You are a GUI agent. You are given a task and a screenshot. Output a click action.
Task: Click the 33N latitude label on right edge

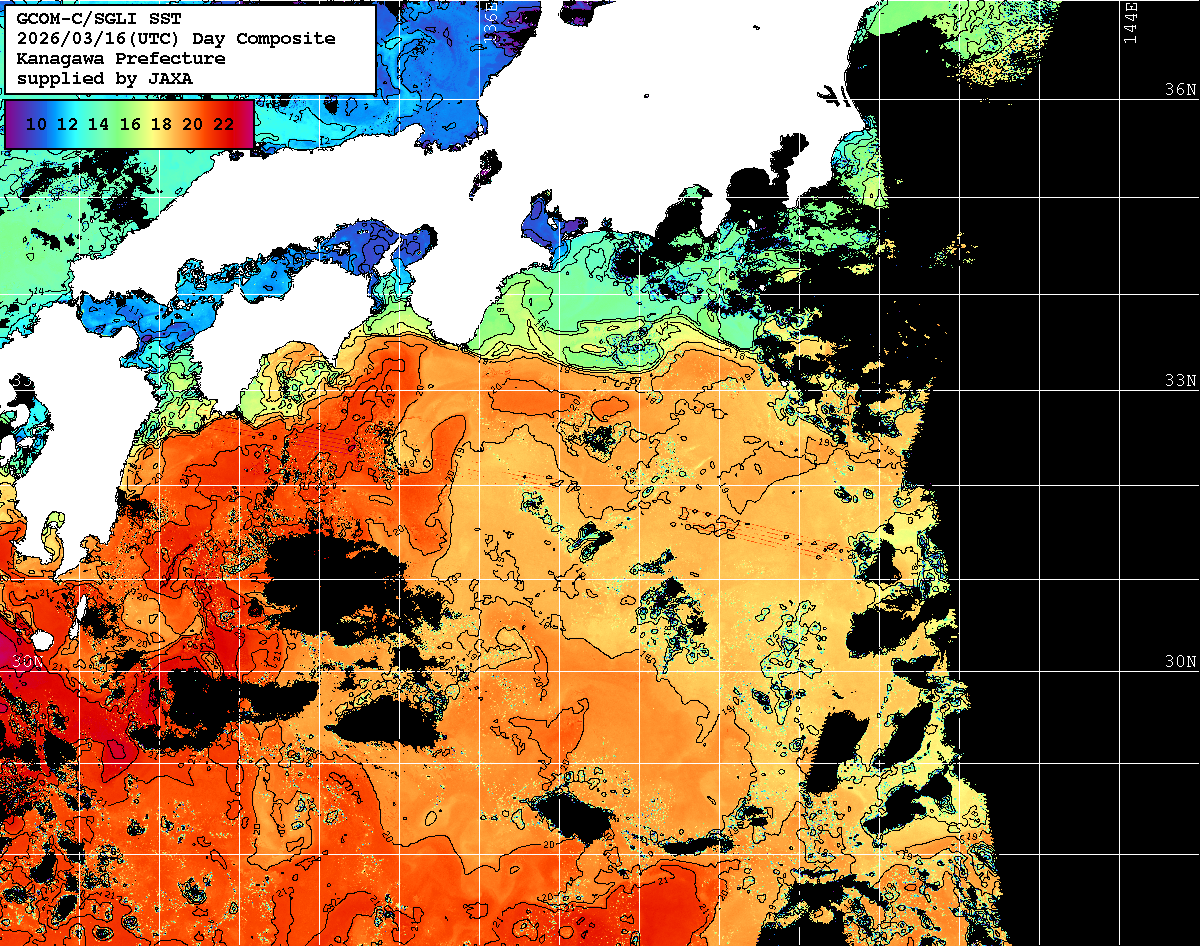pos(1180,381)
